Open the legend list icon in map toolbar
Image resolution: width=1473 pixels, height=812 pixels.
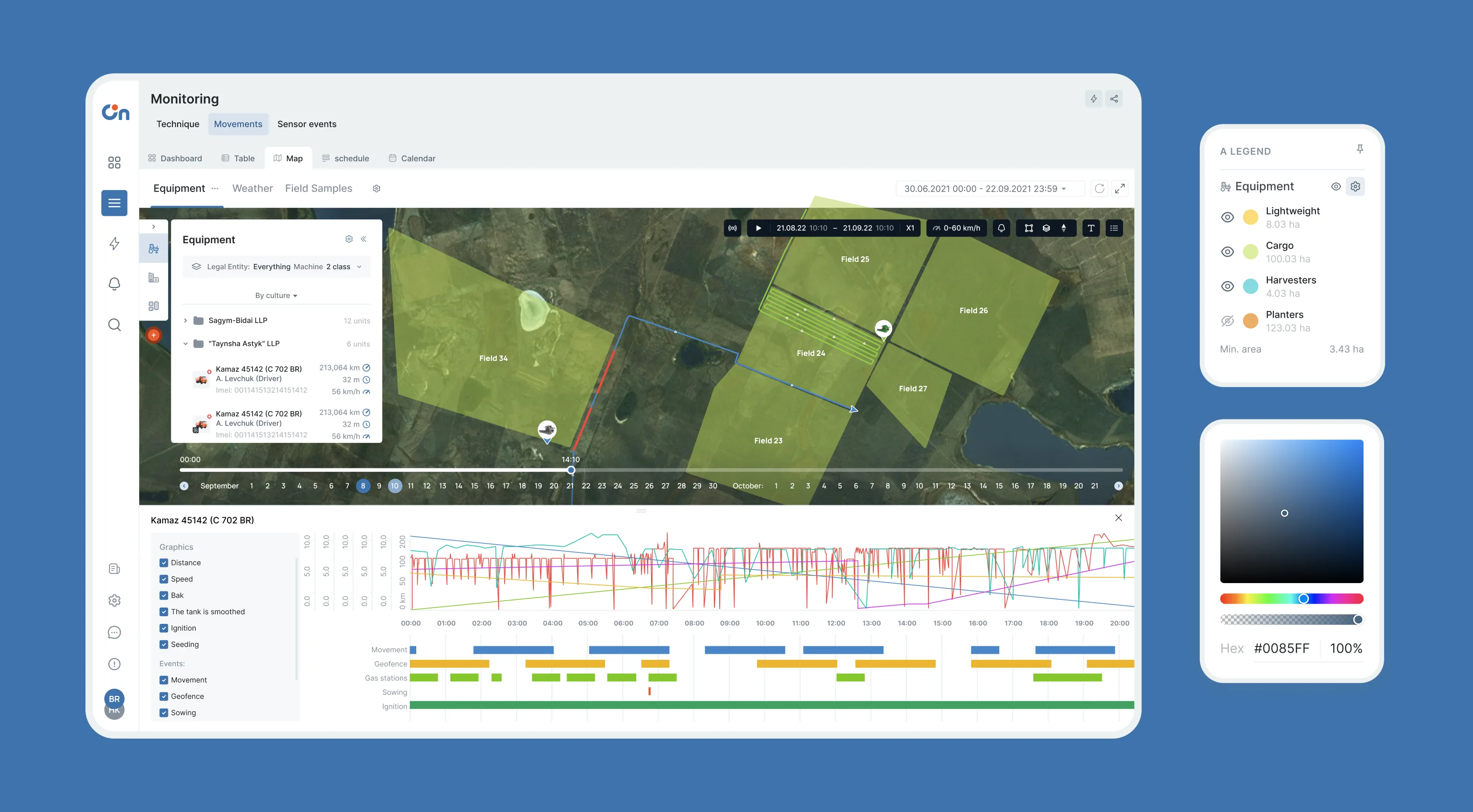(x=1114, y=228)
